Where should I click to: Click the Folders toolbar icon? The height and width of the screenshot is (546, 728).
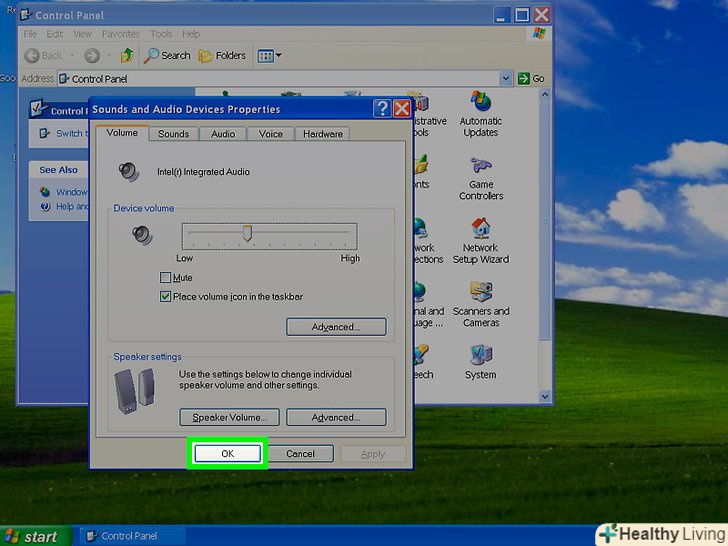click(223, 55)
